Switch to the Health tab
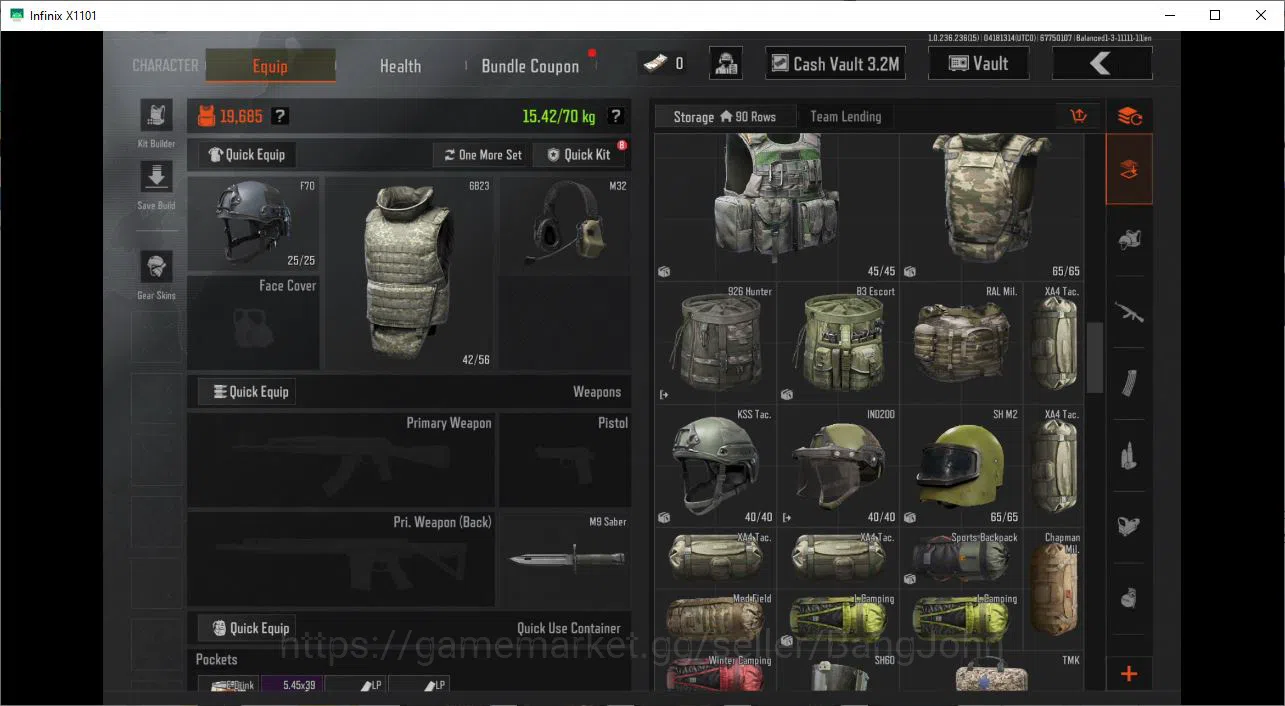The image size is (1285, 706). pos(400,66)
